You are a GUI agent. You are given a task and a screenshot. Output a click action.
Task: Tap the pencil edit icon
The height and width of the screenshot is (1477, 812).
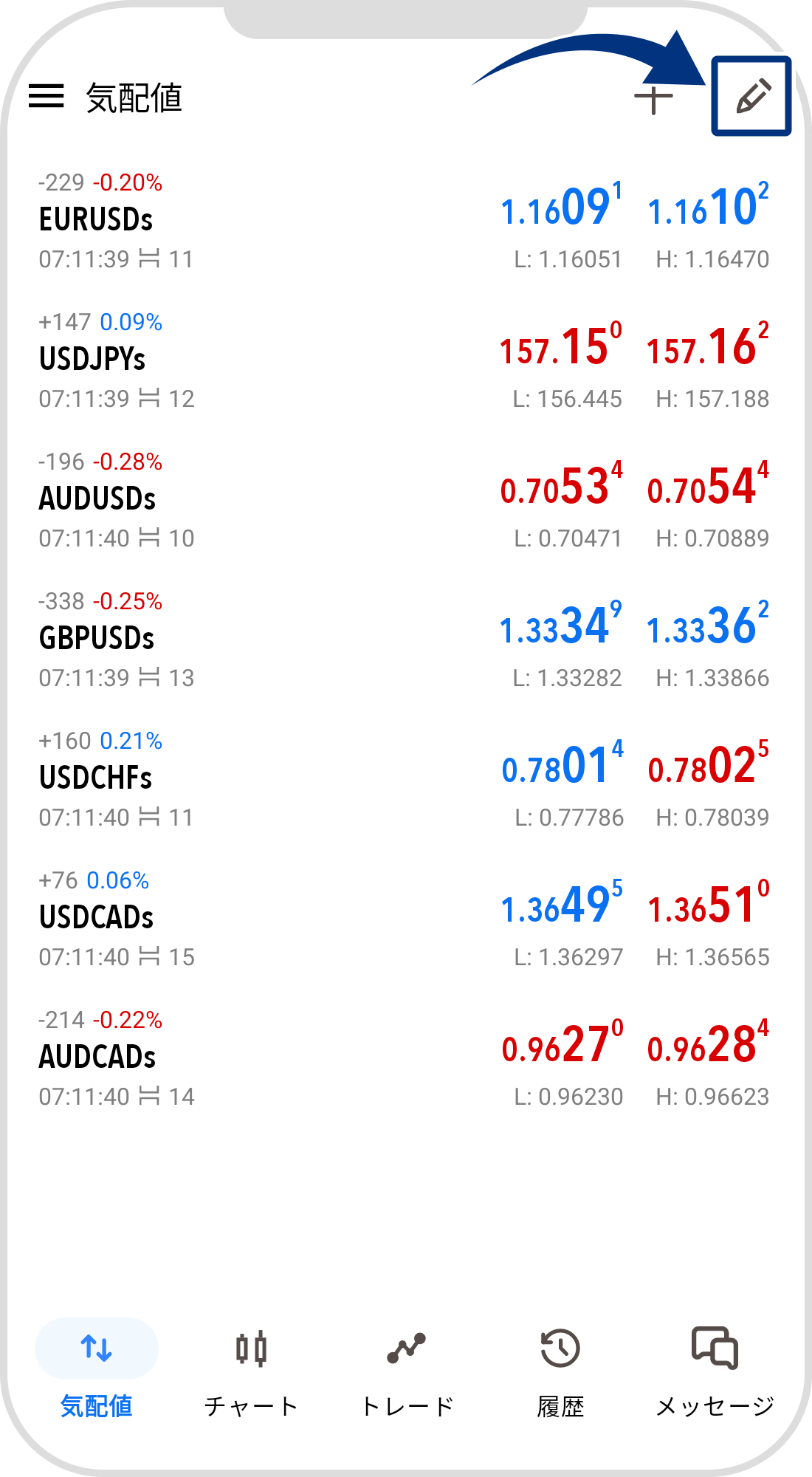752,97
